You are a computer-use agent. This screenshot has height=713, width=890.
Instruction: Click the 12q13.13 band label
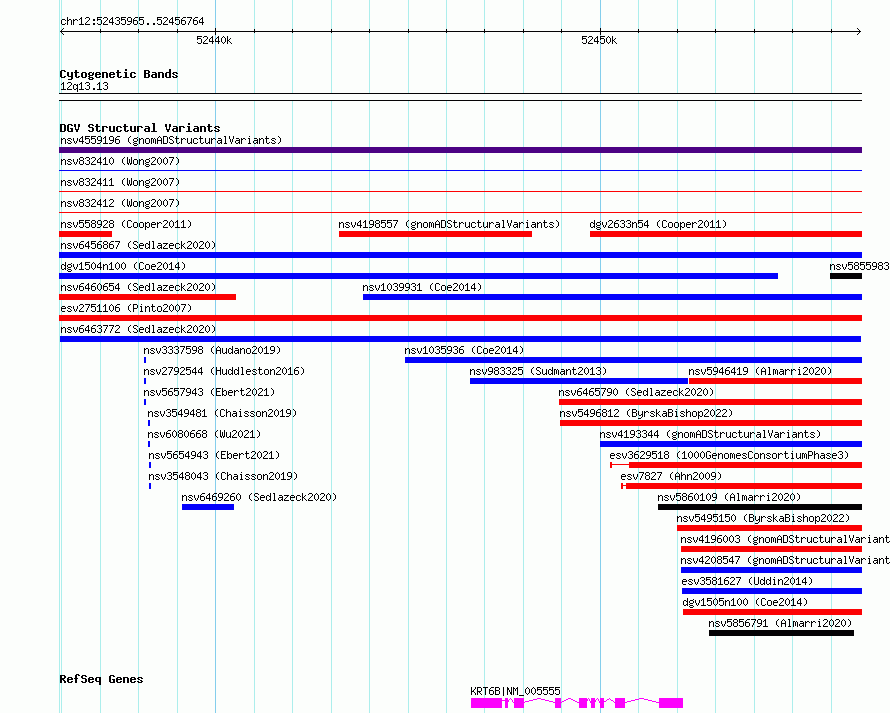pyautogui.click(x=84, y=86)
